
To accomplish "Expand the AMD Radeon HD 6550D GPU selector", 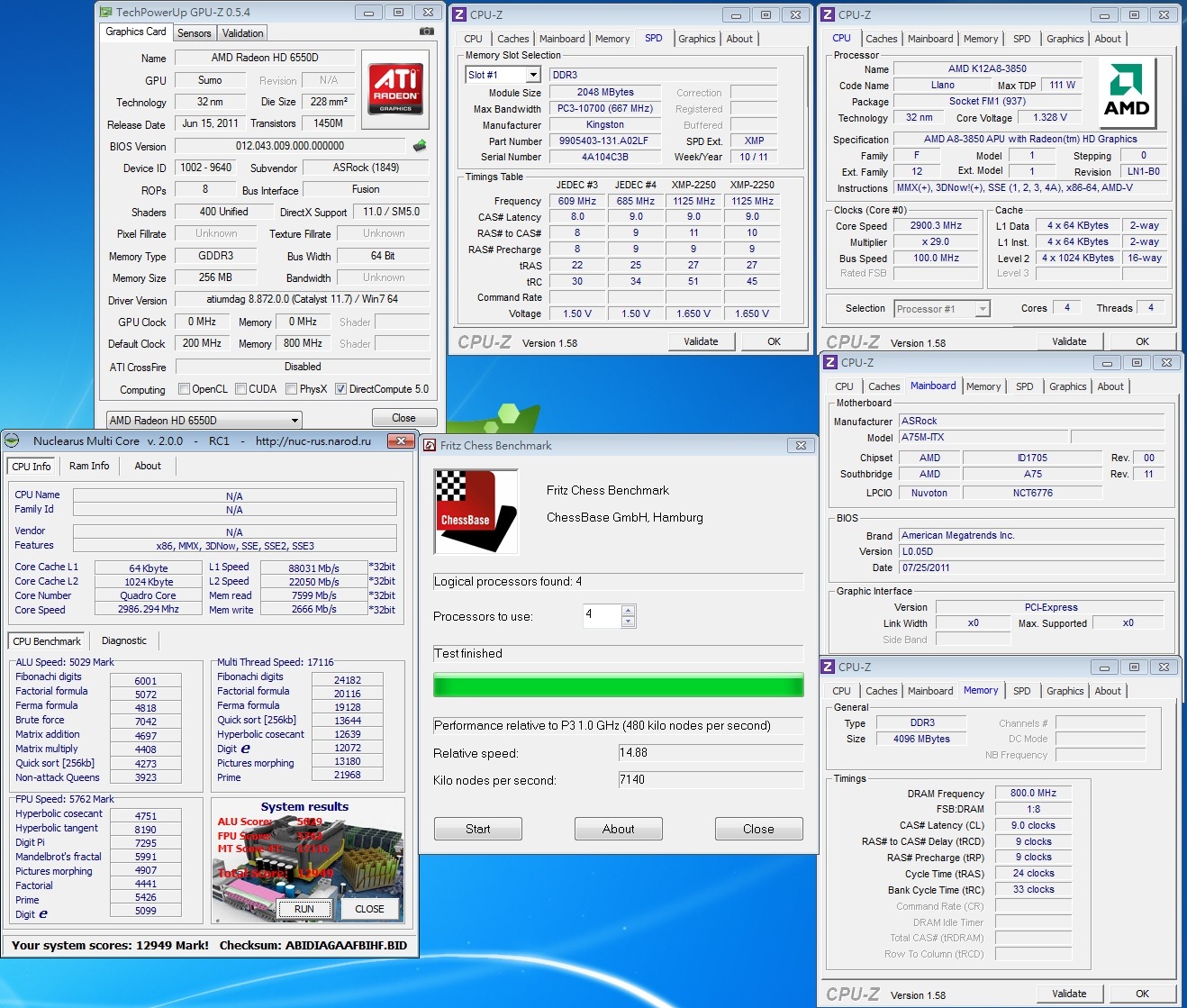I will (294, 420).
